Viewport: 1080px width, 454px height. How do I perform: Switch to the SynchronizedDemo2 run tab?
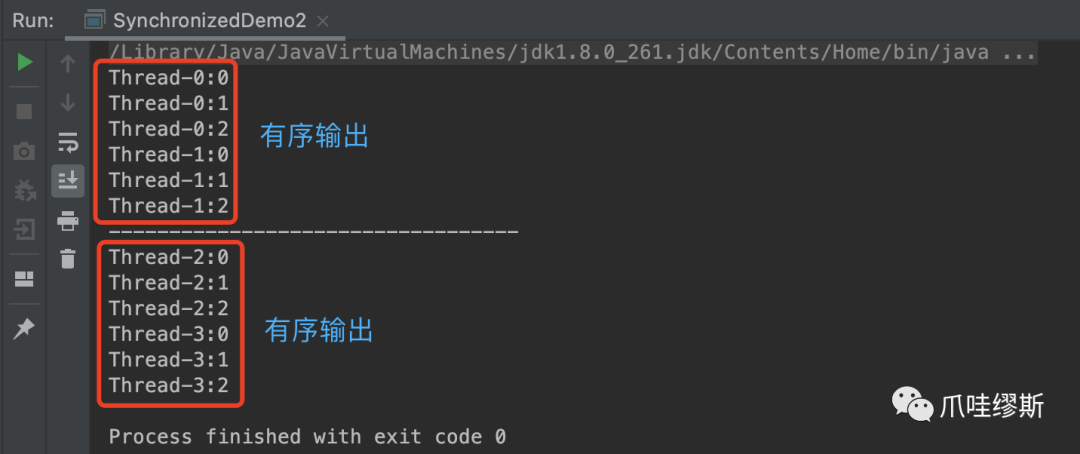coord(195,21)
